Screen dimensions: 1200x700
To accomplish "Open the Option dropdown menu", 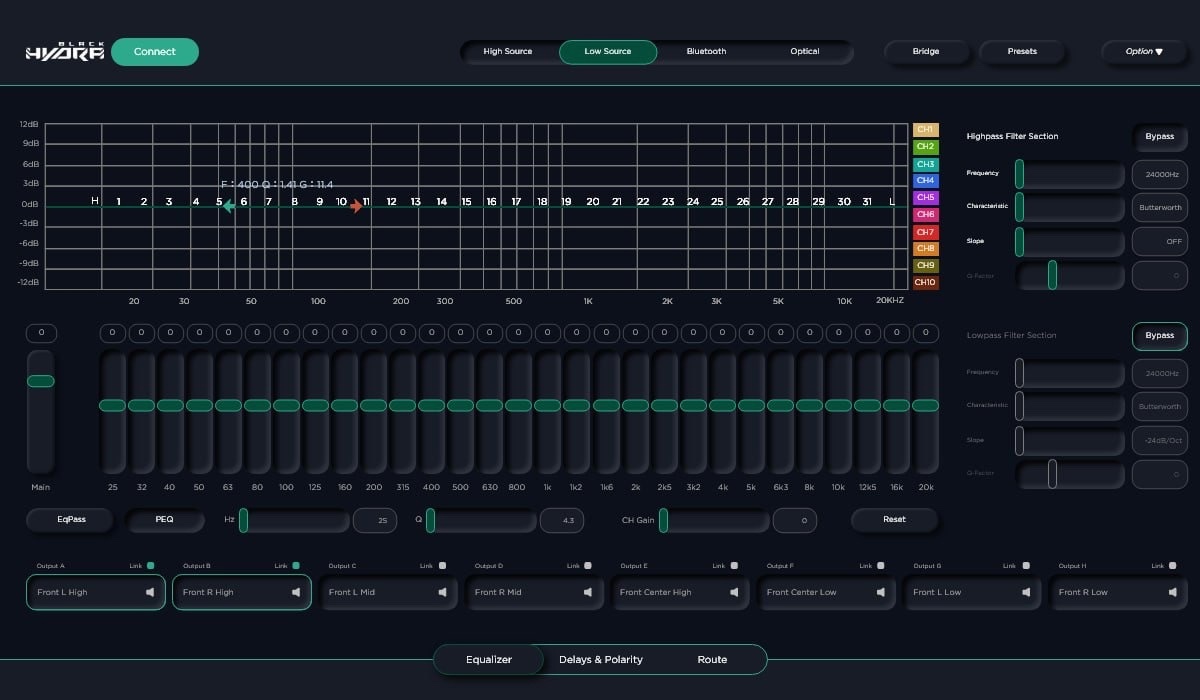I will click(x=1144, y=52).
